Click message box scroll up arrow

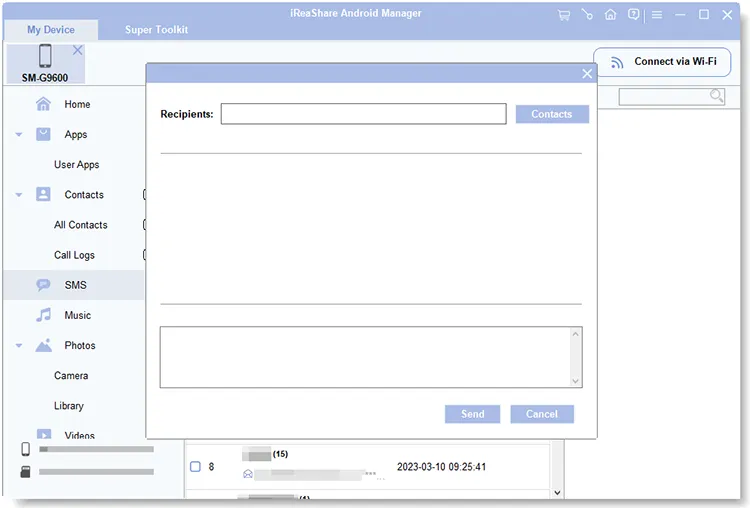coord(575,334)
